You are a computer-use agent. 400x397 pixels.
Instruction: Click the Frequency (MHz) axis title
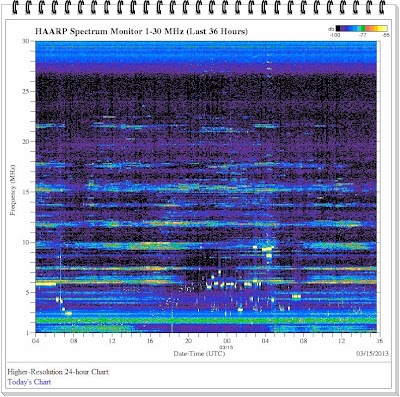[x=13, y=189]
